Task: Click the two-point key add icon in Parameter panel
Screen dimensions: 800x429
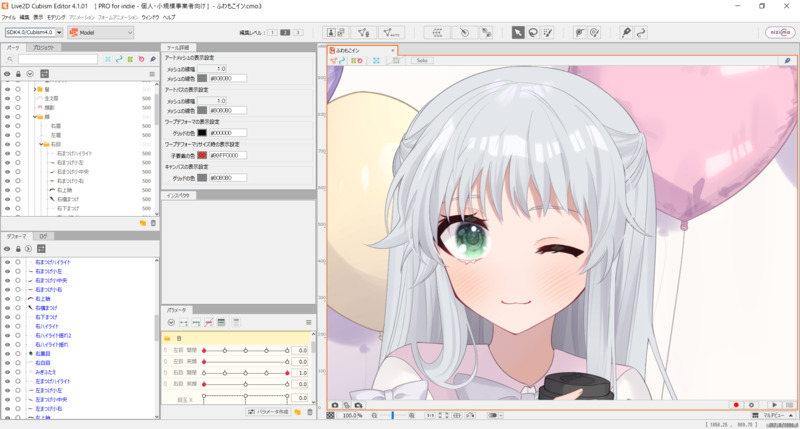Action: point(184,322)
